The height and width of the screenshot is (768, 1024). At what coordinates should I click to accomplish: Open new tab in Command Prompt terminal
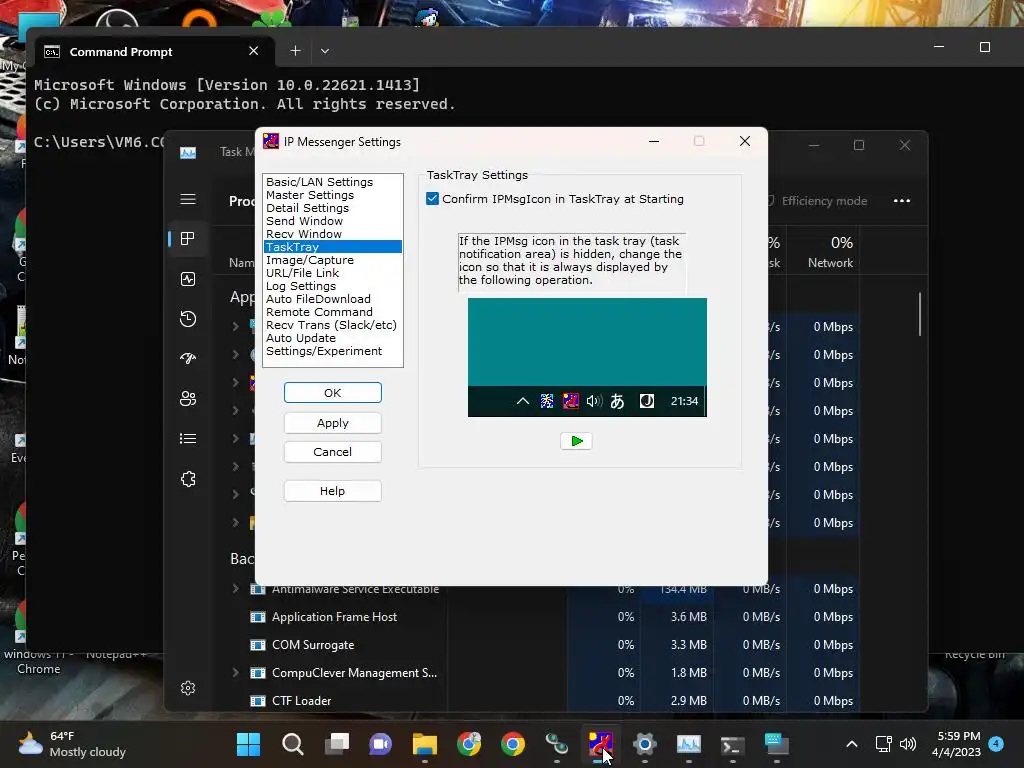click(x=295, y=50)
